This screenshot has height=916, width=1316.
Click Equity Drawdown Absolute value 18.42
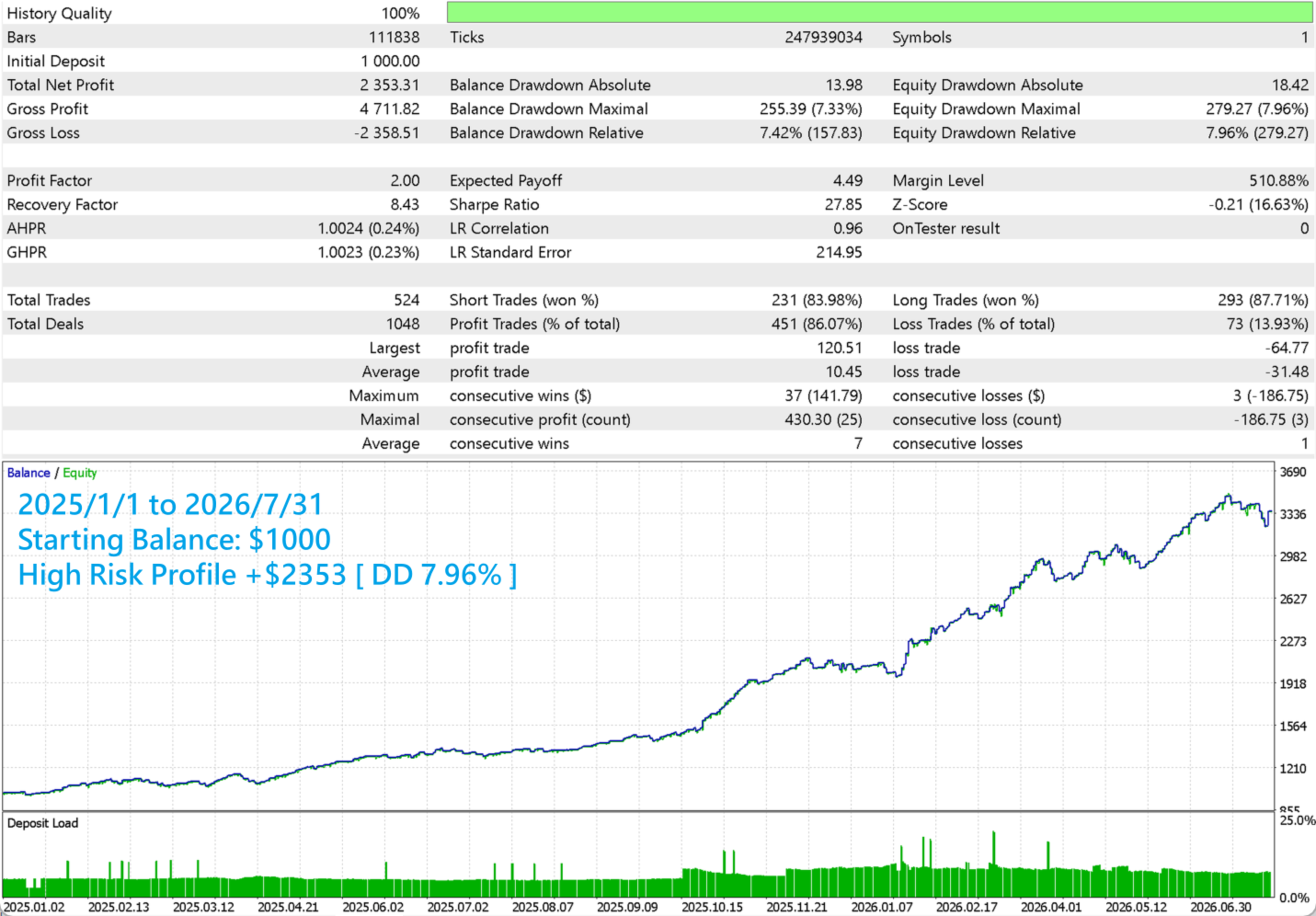coord(1290,86)
